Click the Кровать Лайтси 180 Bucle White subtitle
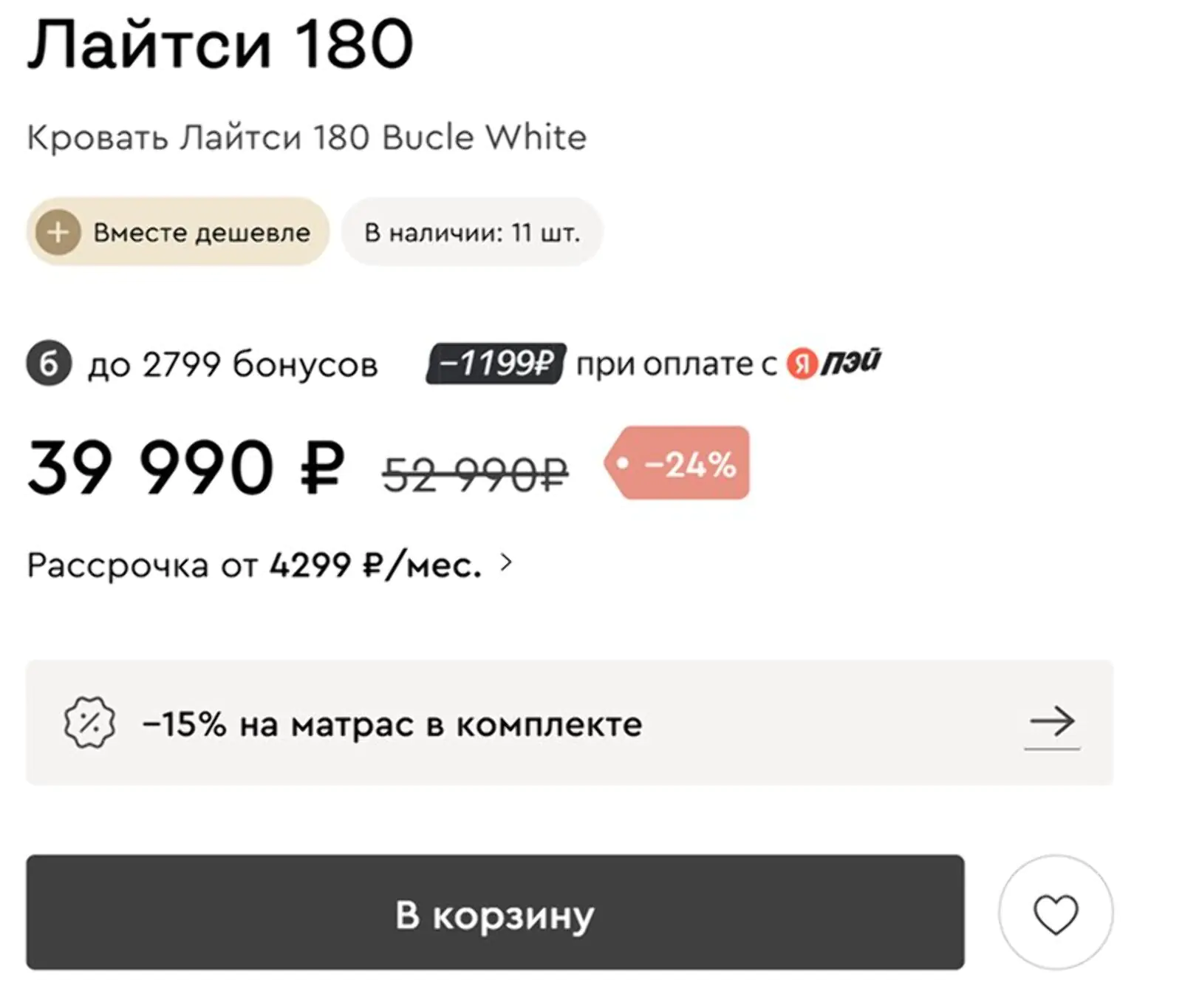The width and height of the screenshot is (1182, 1008). [307, 137]
